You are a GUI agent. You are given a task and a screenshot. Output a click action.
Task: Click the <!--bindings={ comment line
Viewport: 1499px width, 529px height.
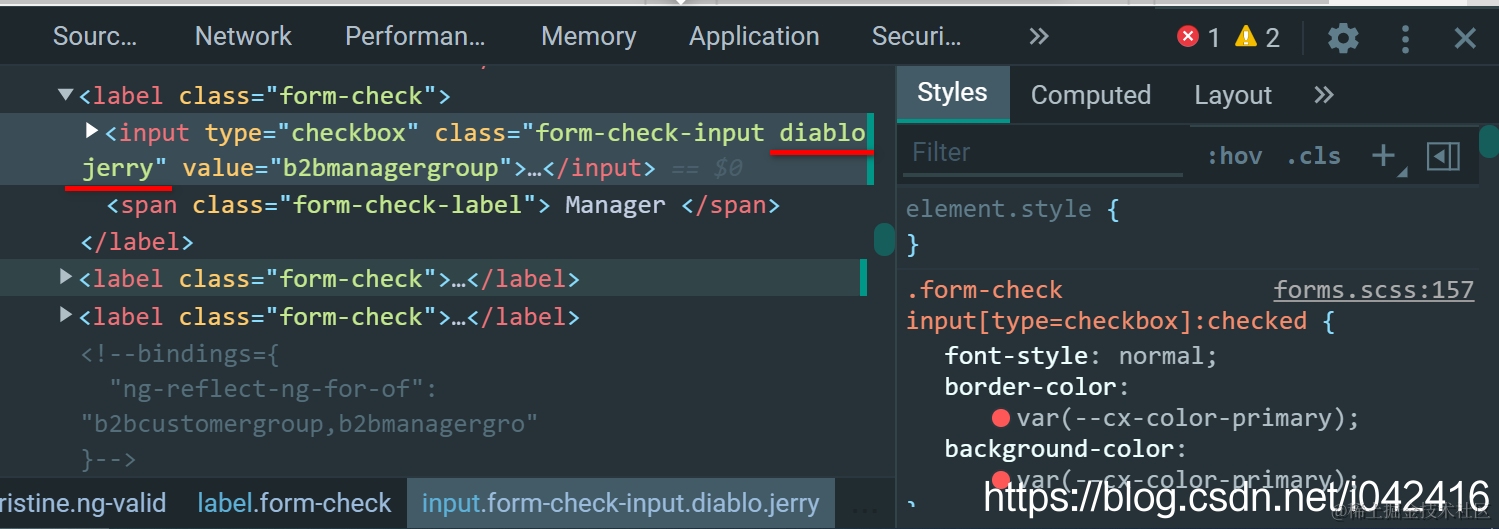pos(180,353)
